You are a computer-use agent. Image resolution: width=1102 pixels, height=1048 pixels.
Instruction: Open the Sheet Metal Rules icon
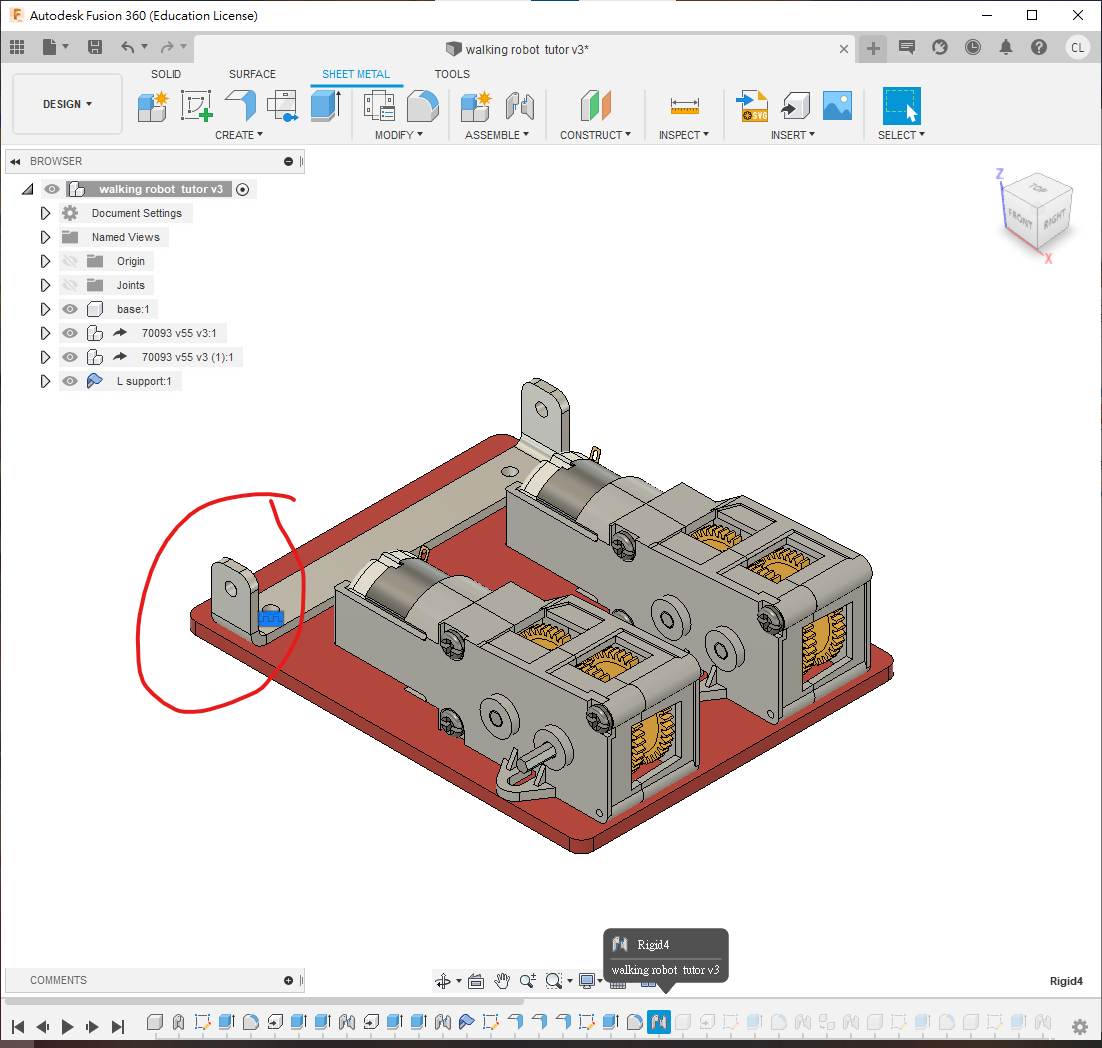click(379, 105)
